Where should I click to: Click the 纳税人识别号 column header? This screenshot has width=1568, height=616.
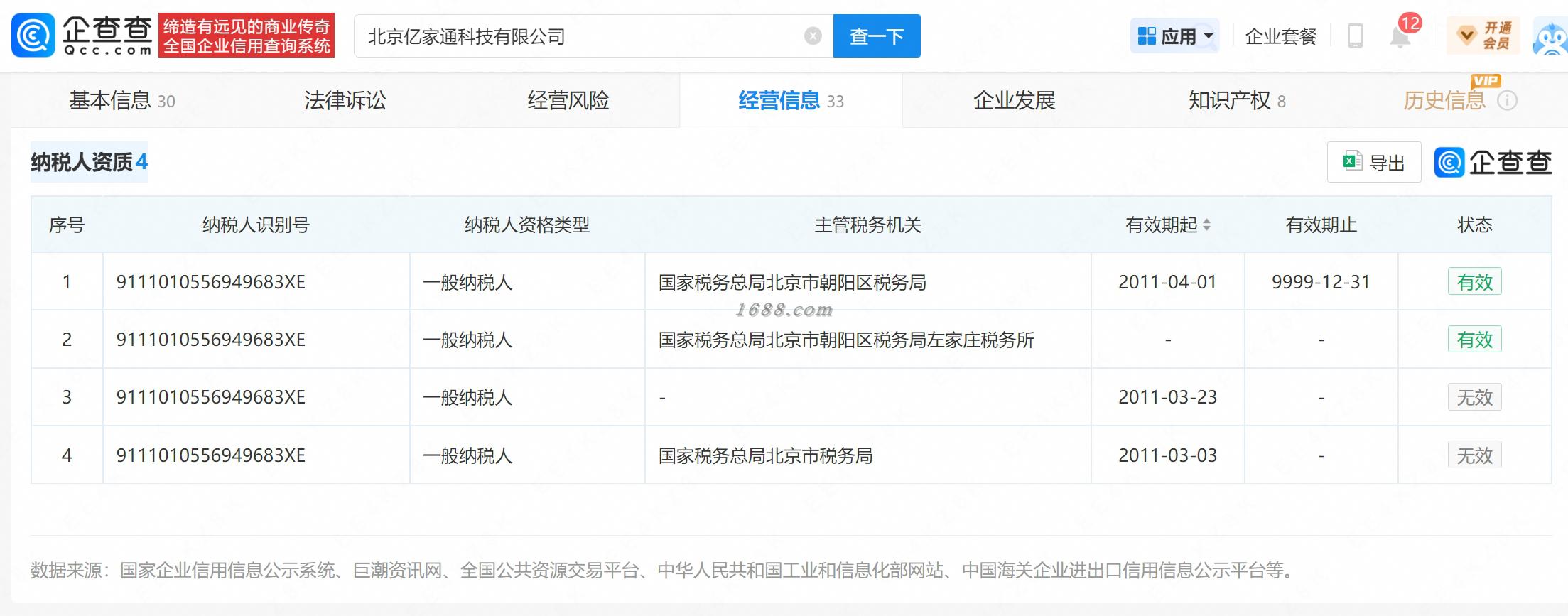coord(256,225)
